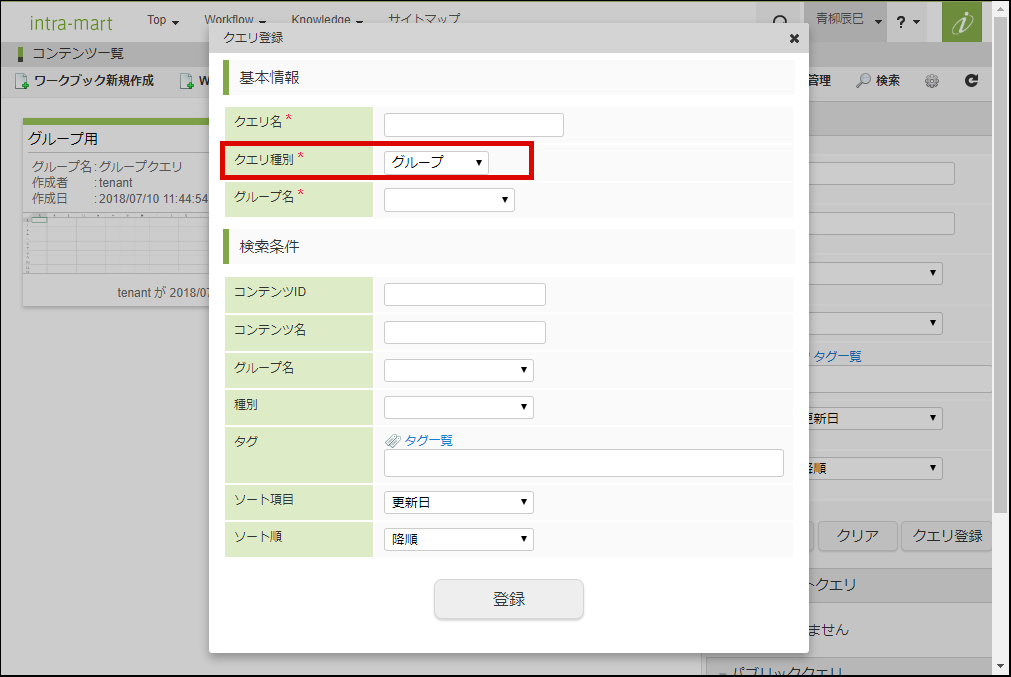Click the タグ一覧 link in the dialog
1011x677 pixels.
[428, 440]
